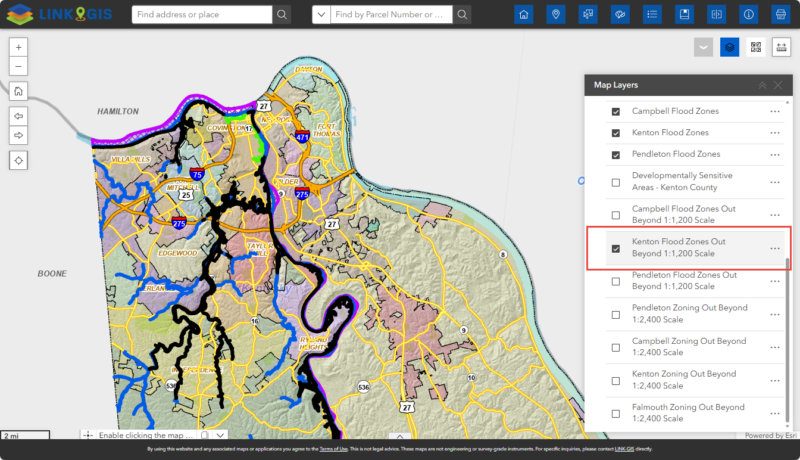Check Kenton Zoning Out Beyond 1:2,400
Viewport: 800px width, 460px height.
pos(616,381)
